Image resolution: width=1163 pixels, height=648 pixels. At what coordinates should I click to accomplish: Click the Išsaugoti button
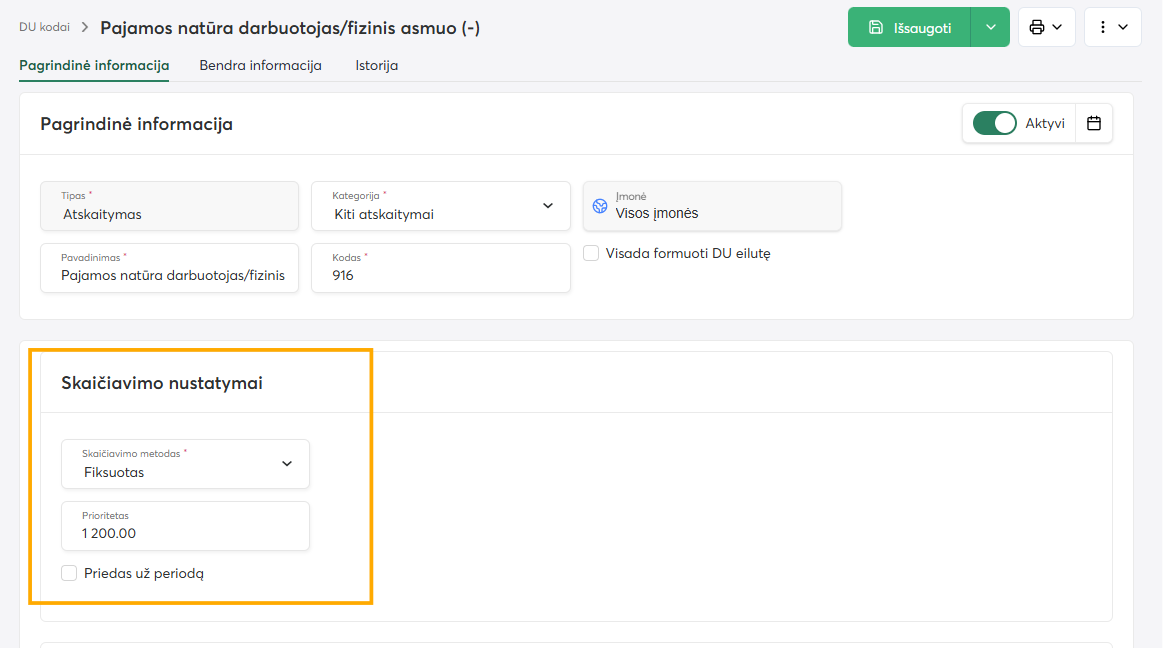click(909, 27)
